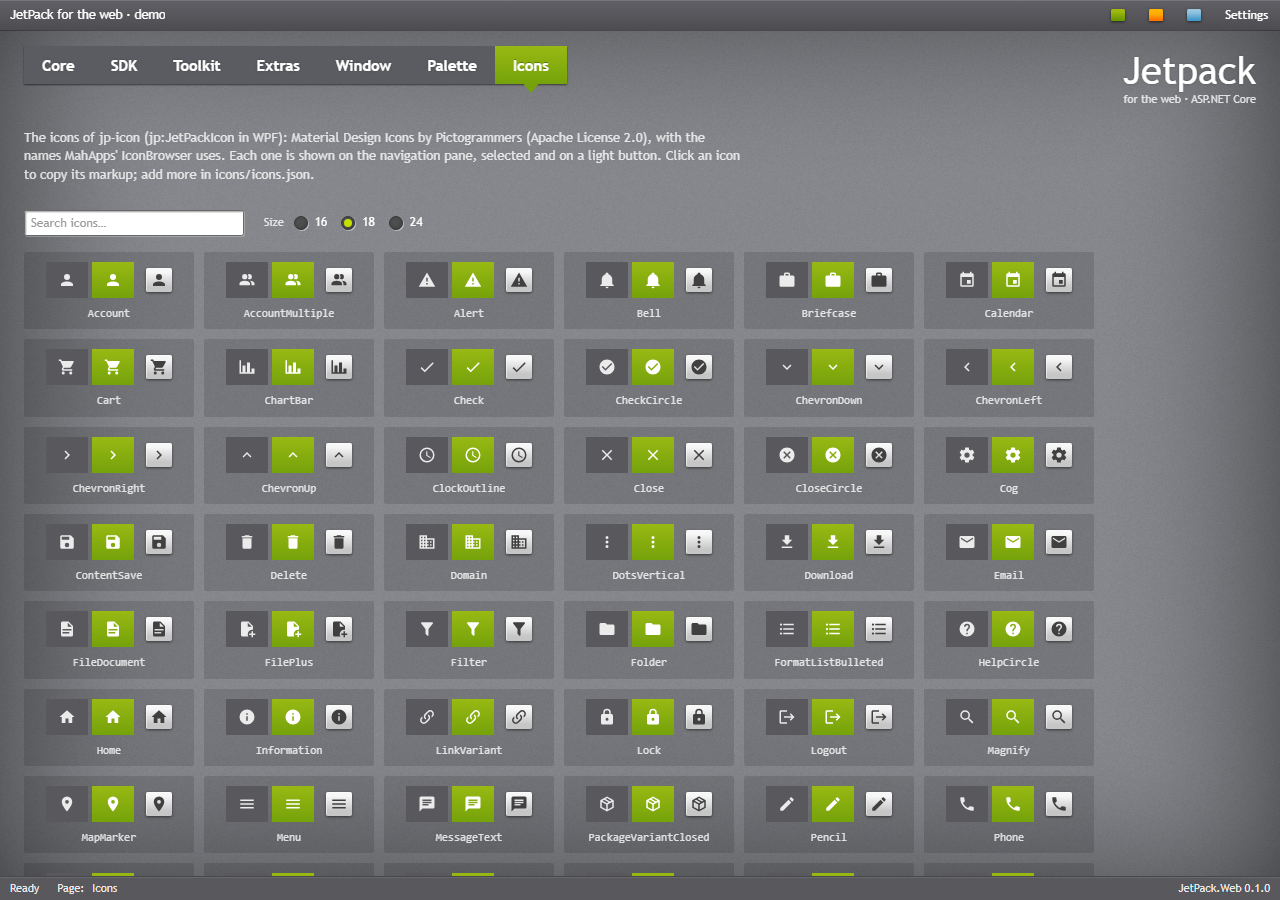
Task: Click the green Filter icon
Action: (473, 629)
